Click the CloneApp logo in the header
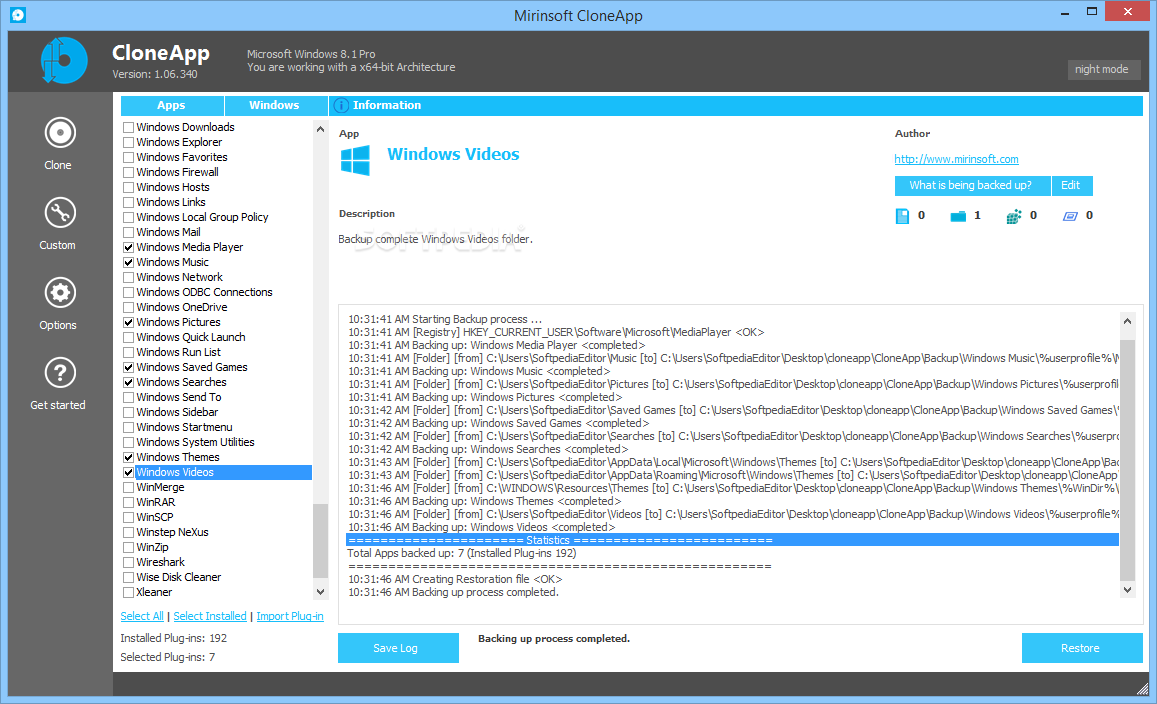 [x=63, y=61]
